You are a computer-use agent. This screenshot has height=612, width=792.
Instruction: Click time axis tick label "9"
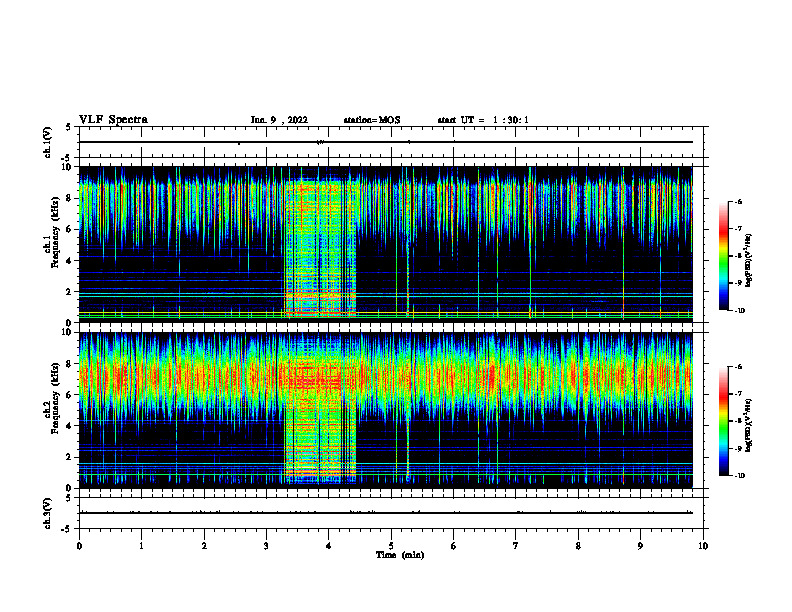[640, 546]
